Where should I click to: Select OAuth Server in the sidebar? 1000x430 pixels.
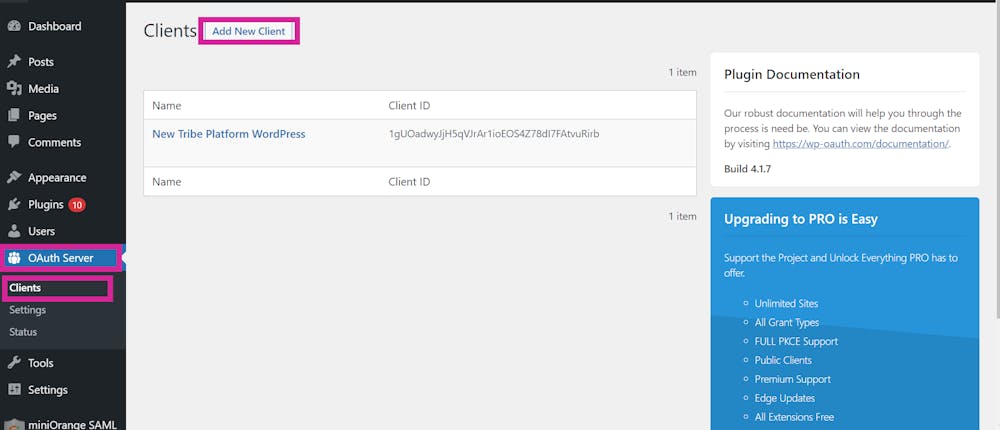tap(62, 258)
